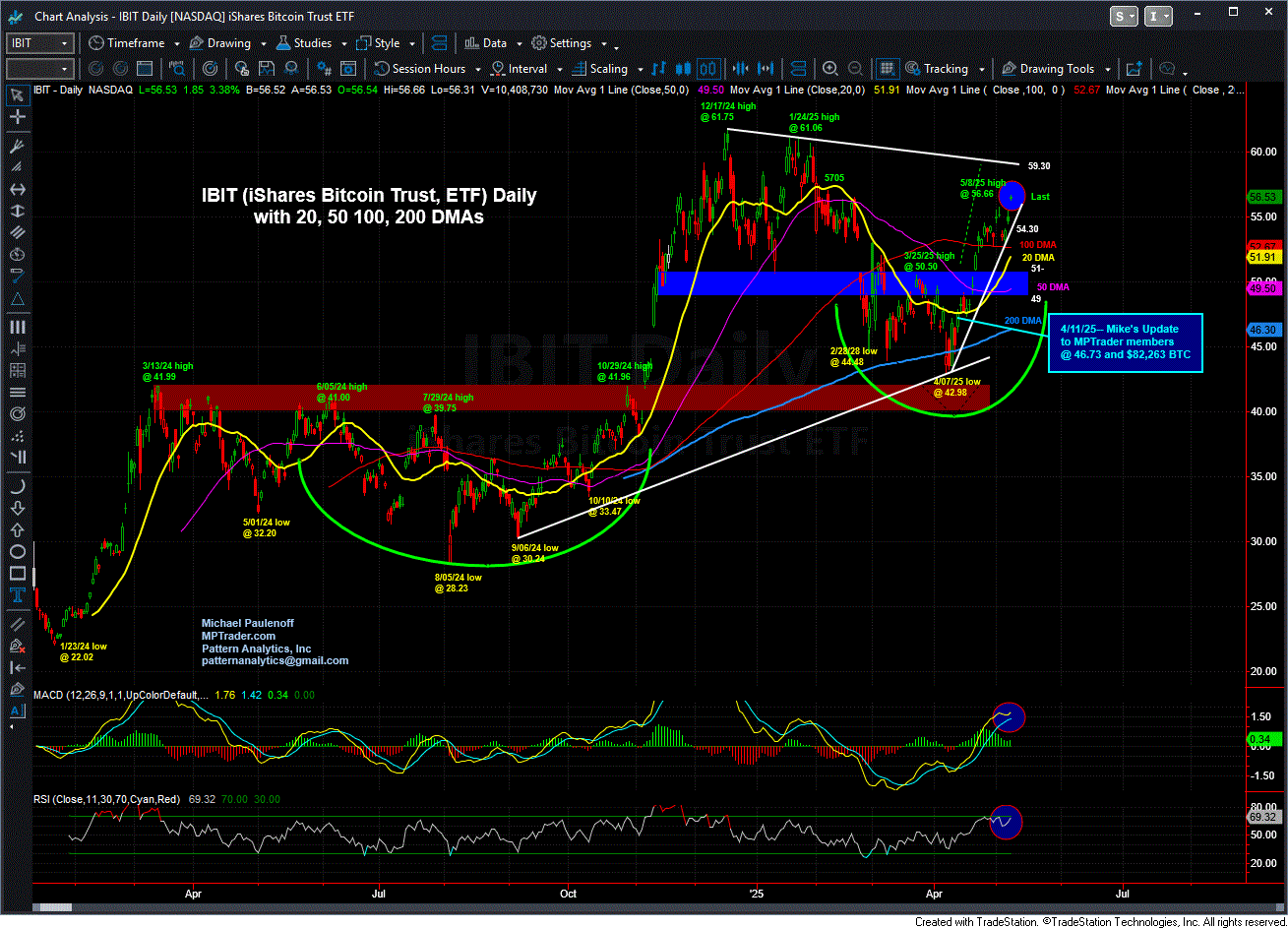Toggle the grid pointer tracking icon
The width and height of the screenshot is (1288, 928).
point(888,69)
